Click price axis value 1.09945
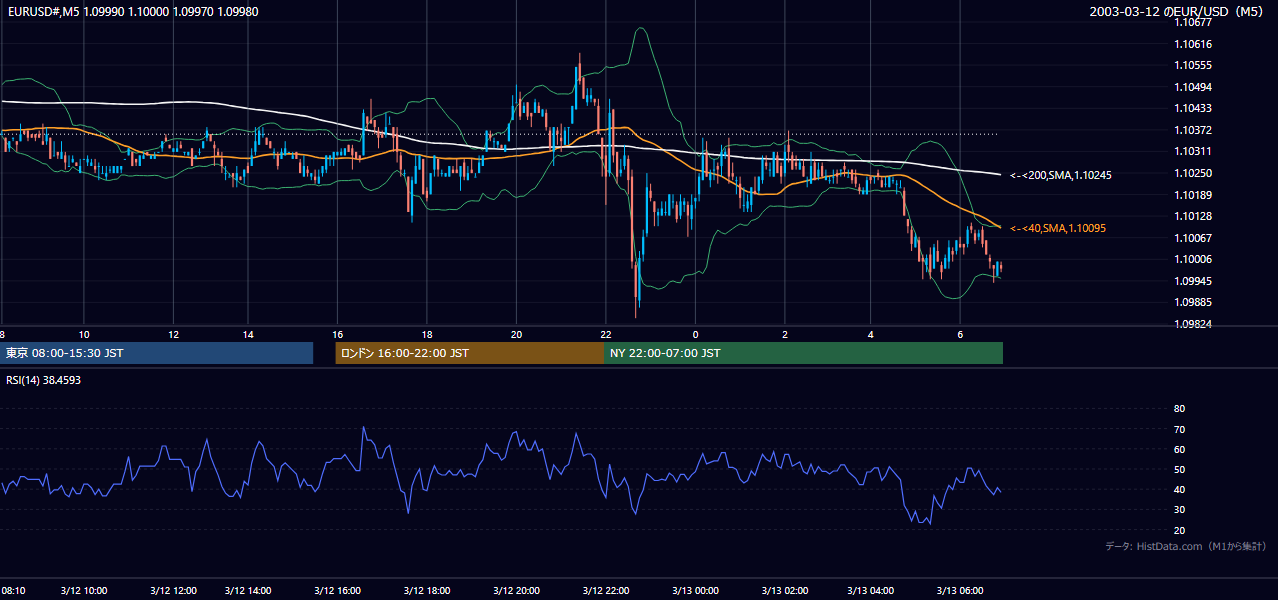Image resolution: width=1278 pixels, height=600 pixels. coord(1192,281)
